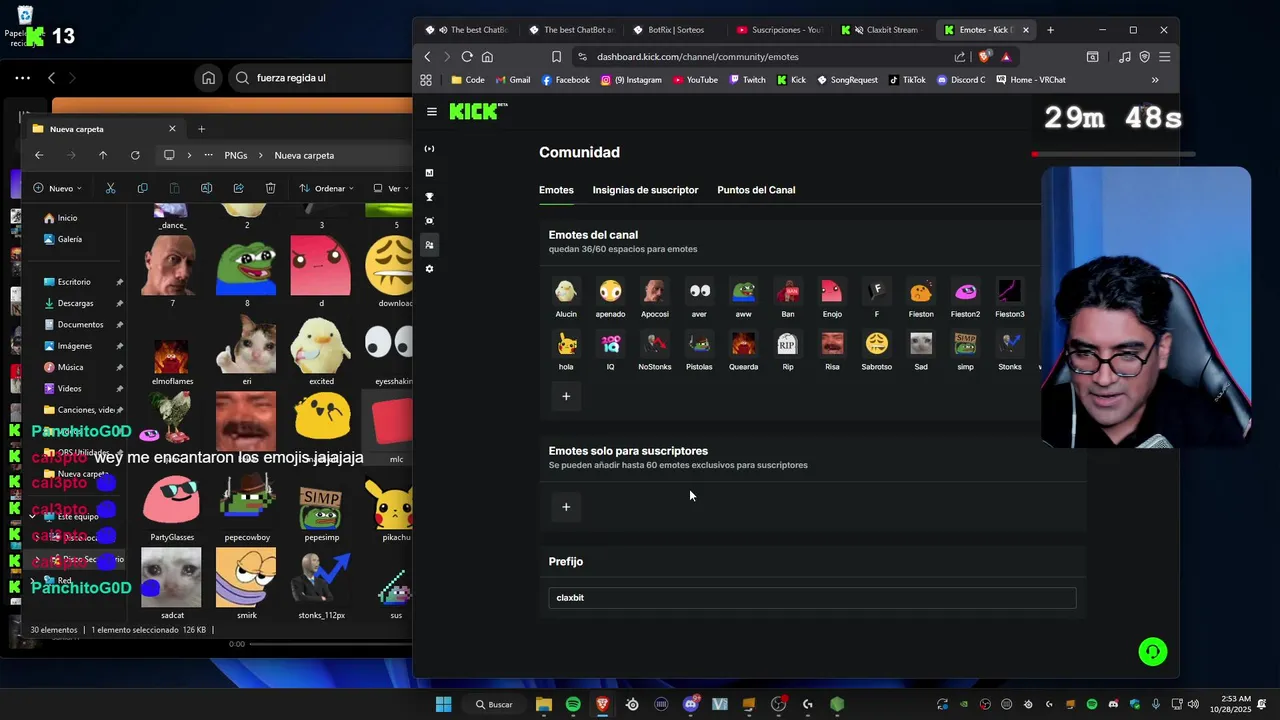Open Imágenes in the Explorer sidebar
Screen dimensions: 1280x720
[x=74, y=346]
